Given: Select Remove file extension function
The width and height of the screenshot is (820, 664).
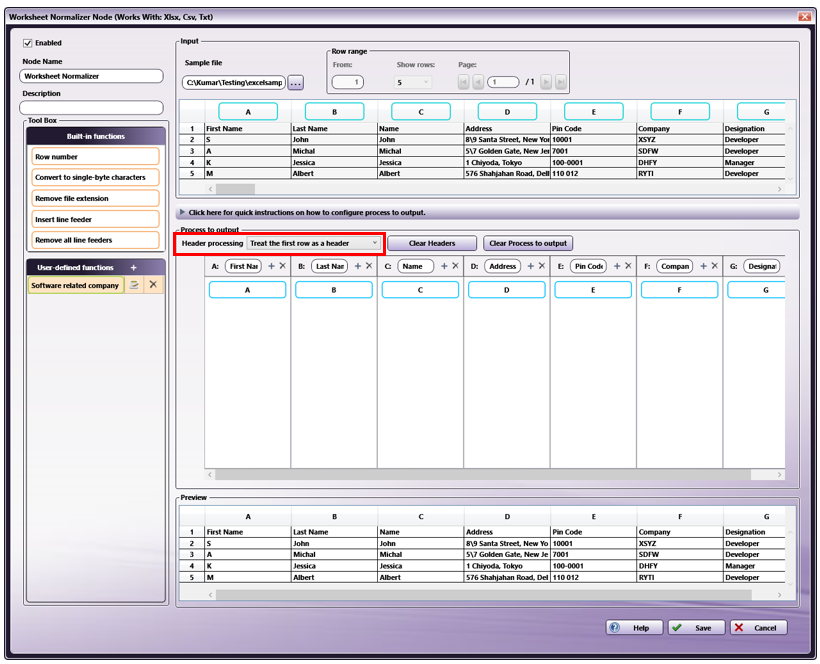Looking at the screenshot, I should [x=95, y=198].
